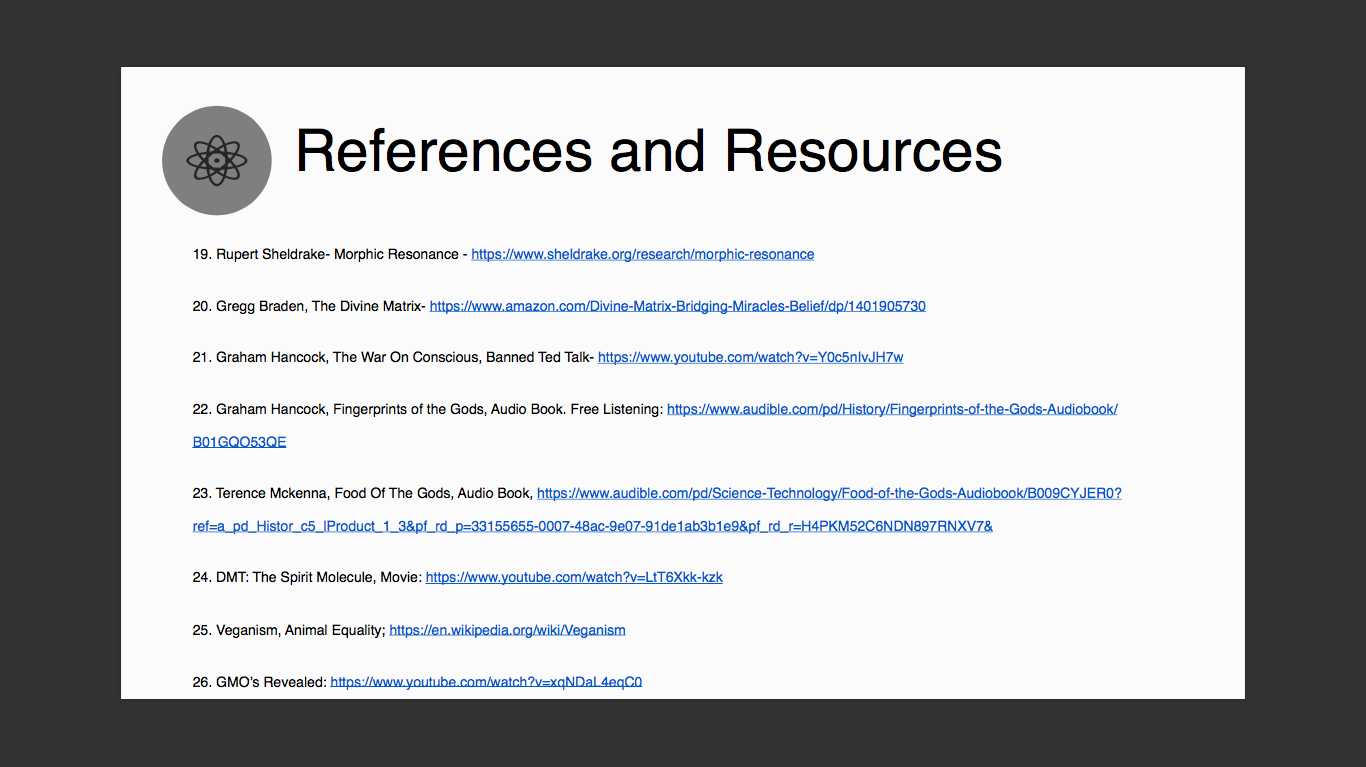Image resolution: width=1366 pixels, height=767 pixels.
Task: Open the Food of the Gods Audible link
Action: [829, 493]
